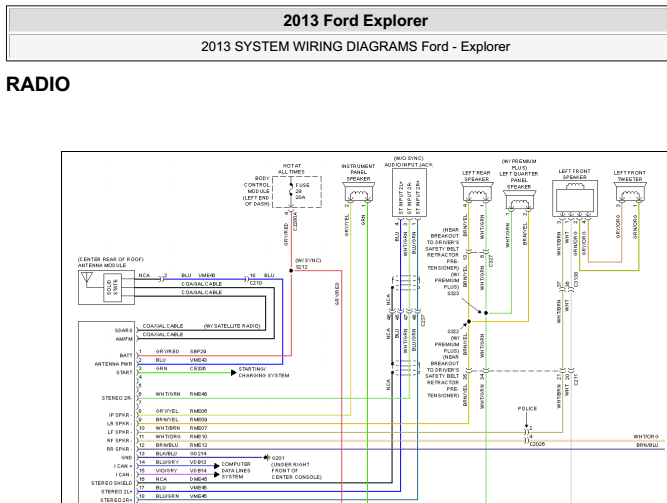Click the DMD45 circuit code

tap(198, 479)
